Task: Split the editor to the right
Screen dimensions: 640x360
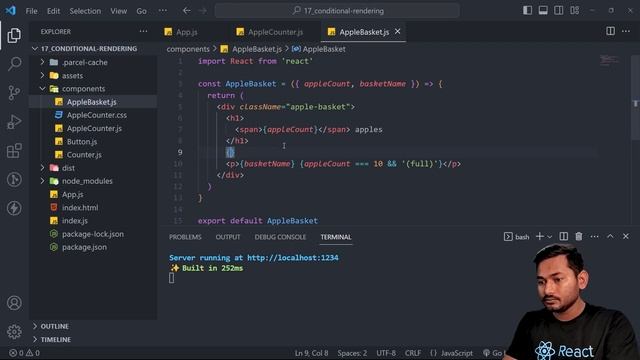Action: point(610,31)
